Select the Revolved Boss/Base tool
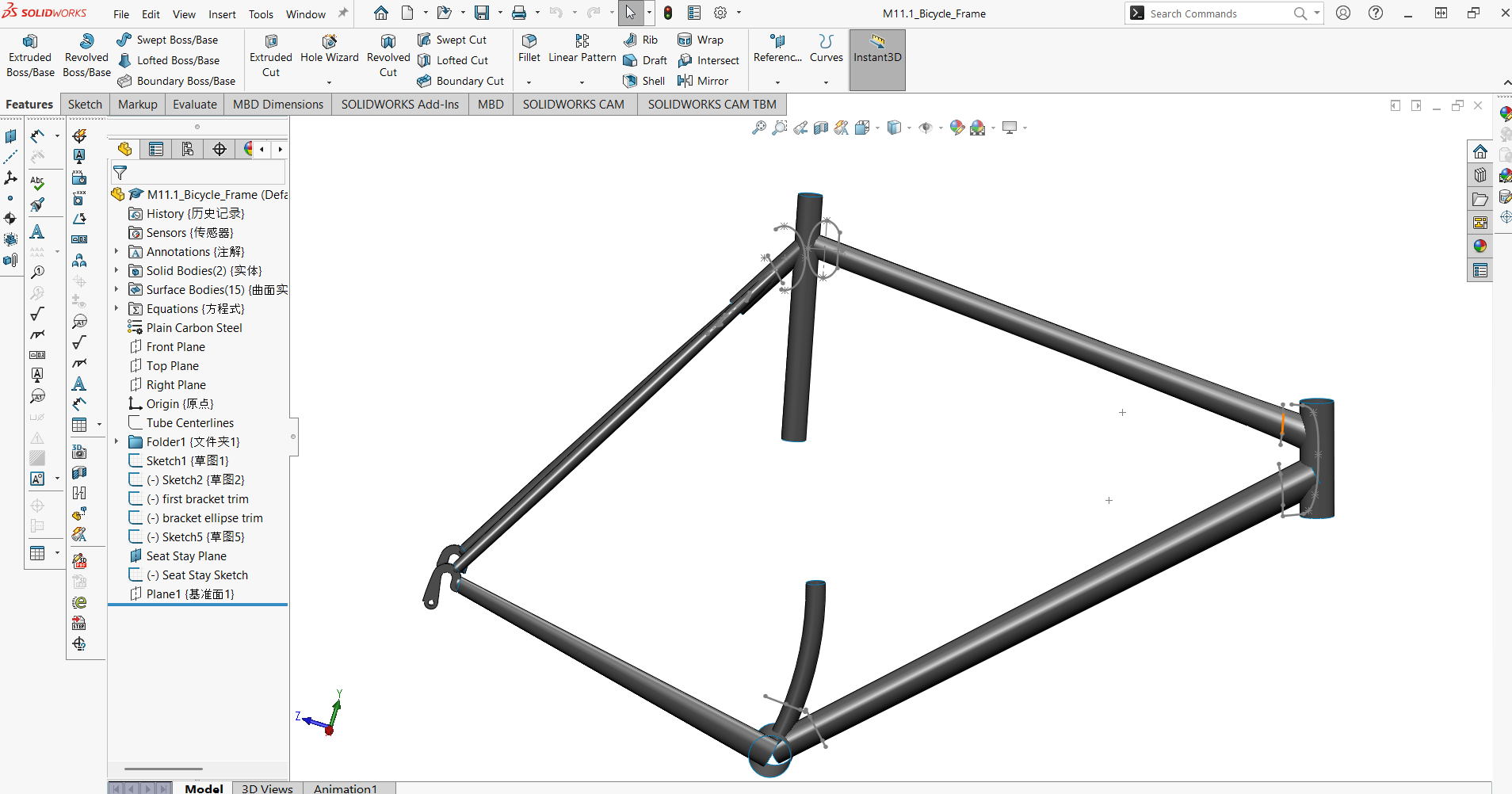This screenshot has height=794, width=1512. coord(86,55)
